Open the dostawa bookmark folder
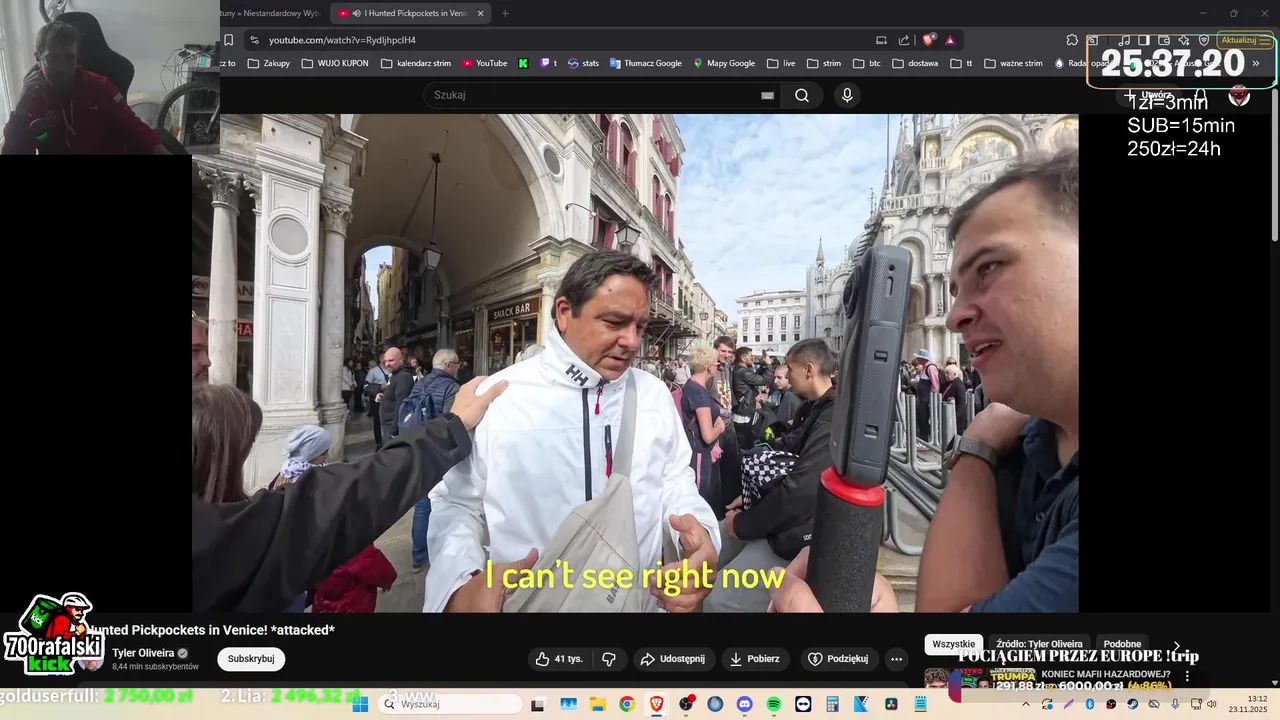This screenshot has width=1280, height=720. click(915, 63)
